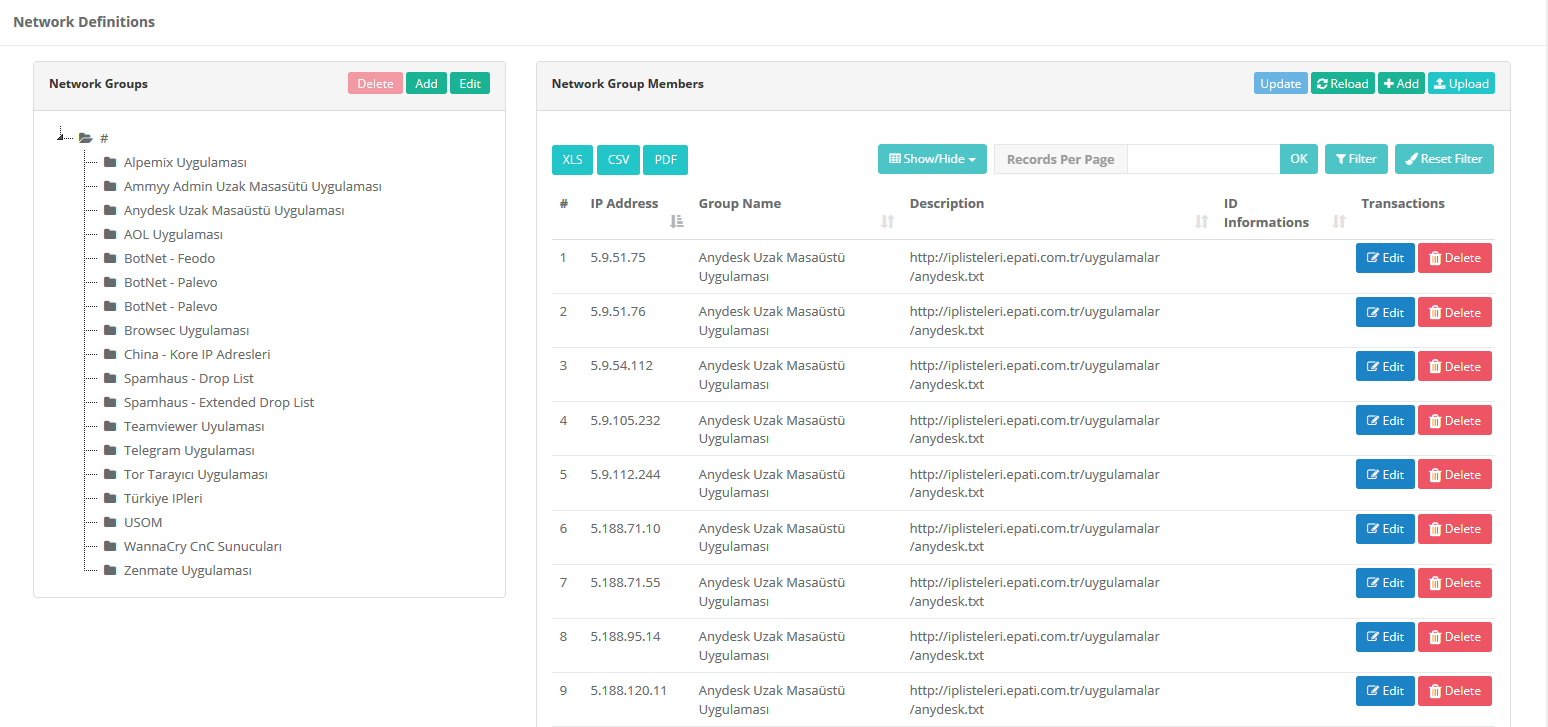Add a new network group member

pyautogui.click(x=1402, y=84)
